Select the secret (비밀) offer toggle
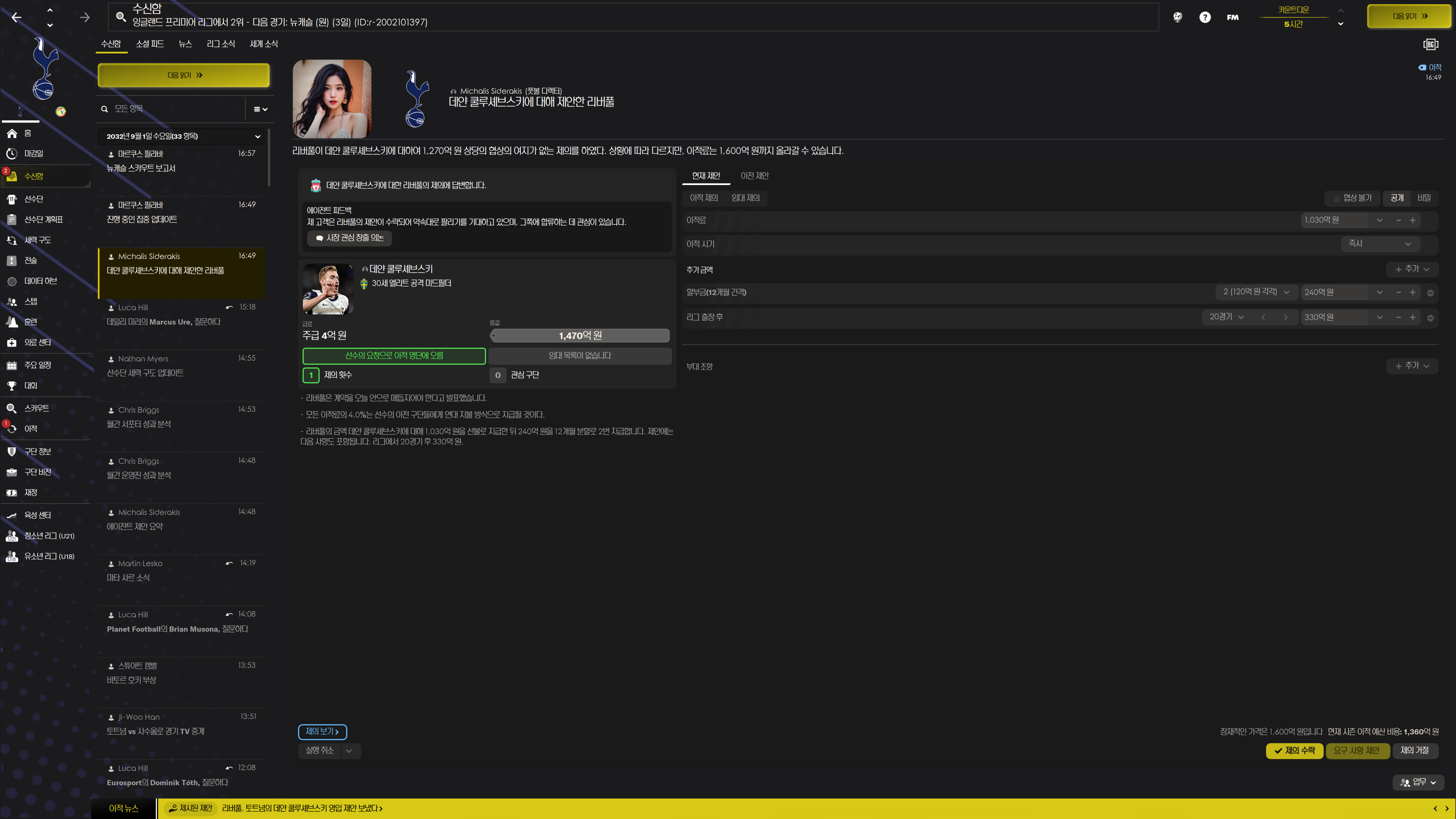 [1424, 198]
